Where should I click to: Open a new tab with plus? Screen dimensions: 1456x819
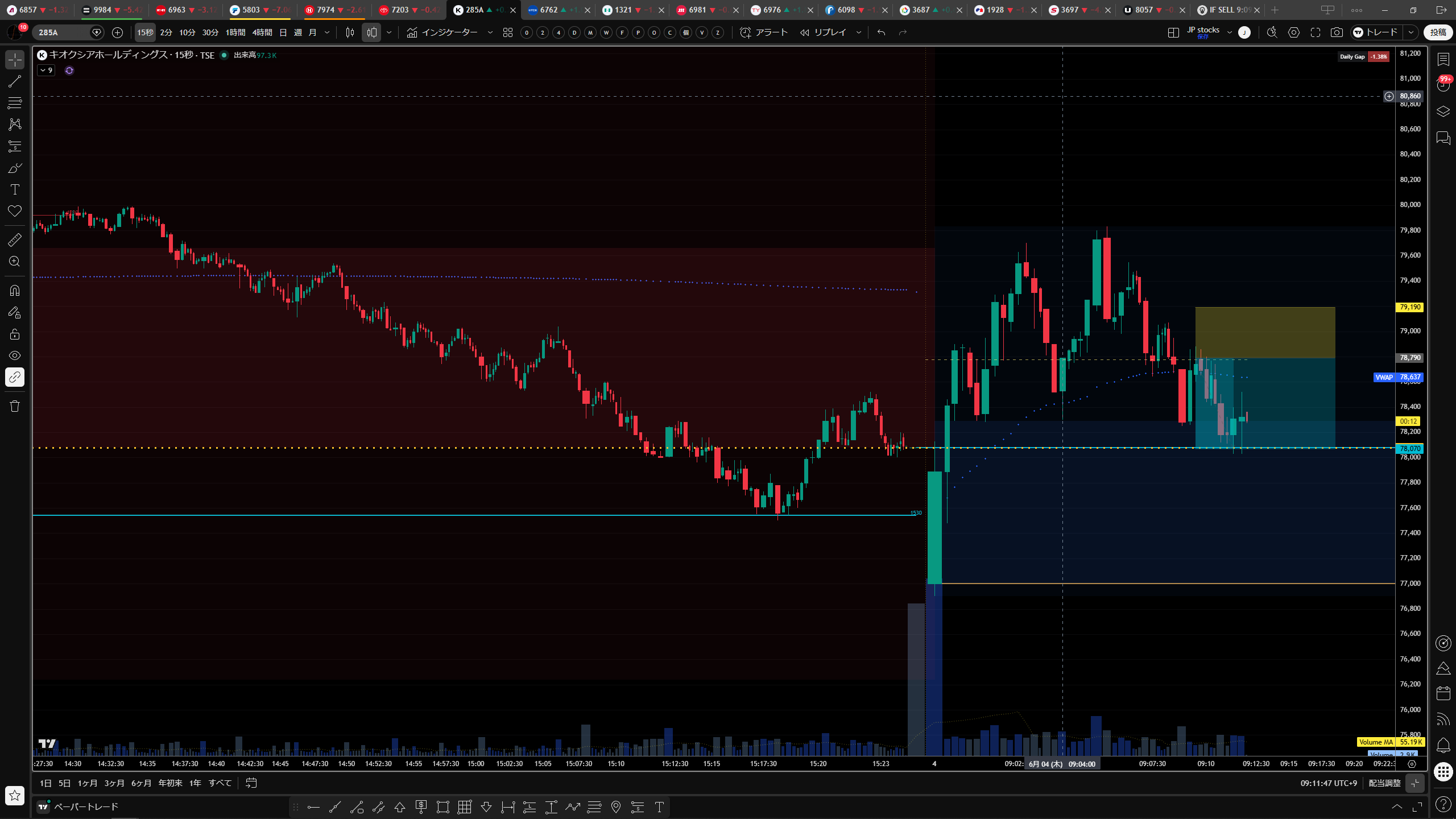click(1275, 10)
